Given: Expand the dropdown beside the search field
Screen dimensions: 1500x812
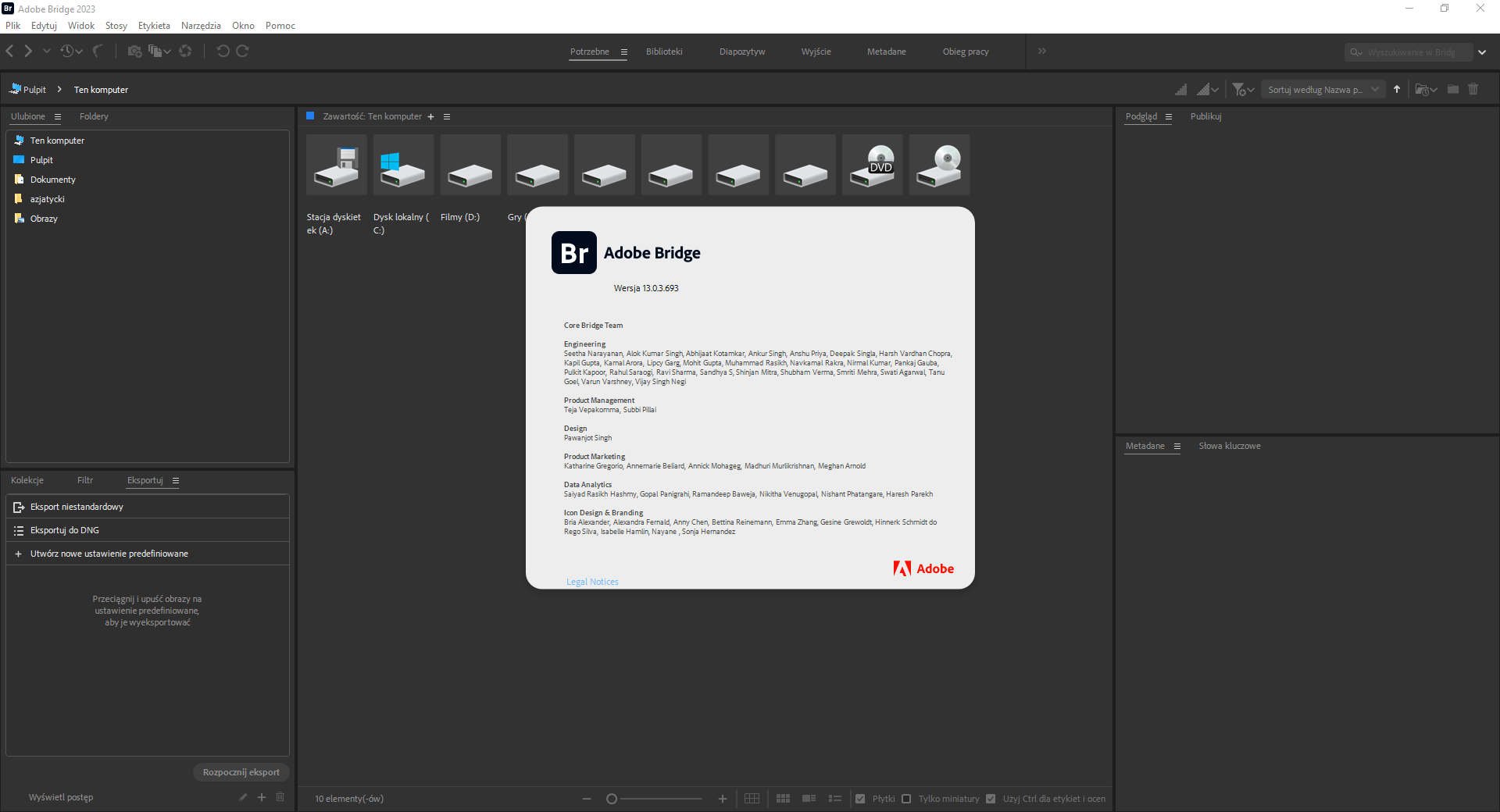Looking at the screenshot, I should pyautogui.click(x=1482, y=52).
